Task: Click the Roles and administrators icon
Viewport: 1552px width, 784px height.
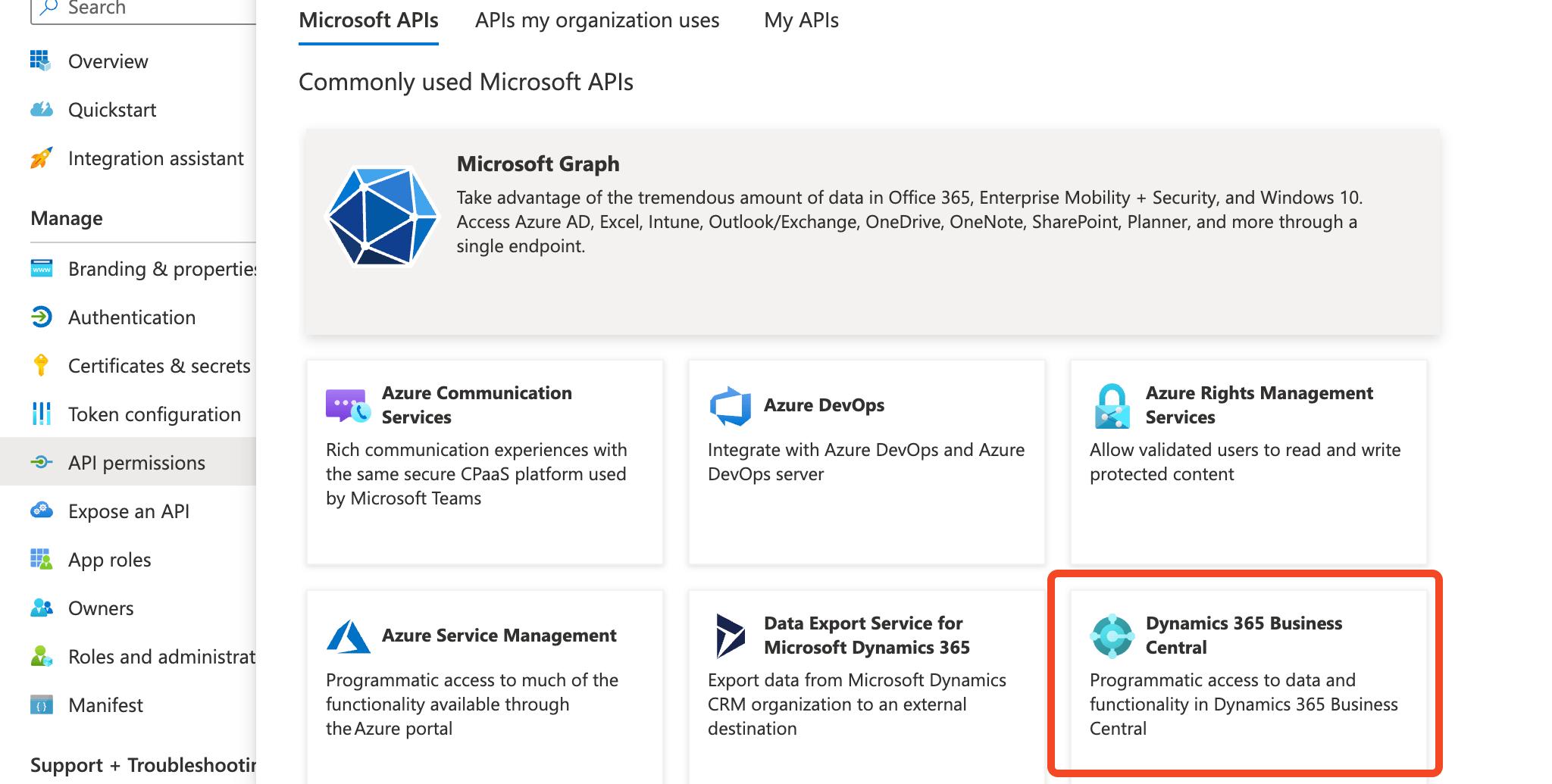Action: coord(41,656)
